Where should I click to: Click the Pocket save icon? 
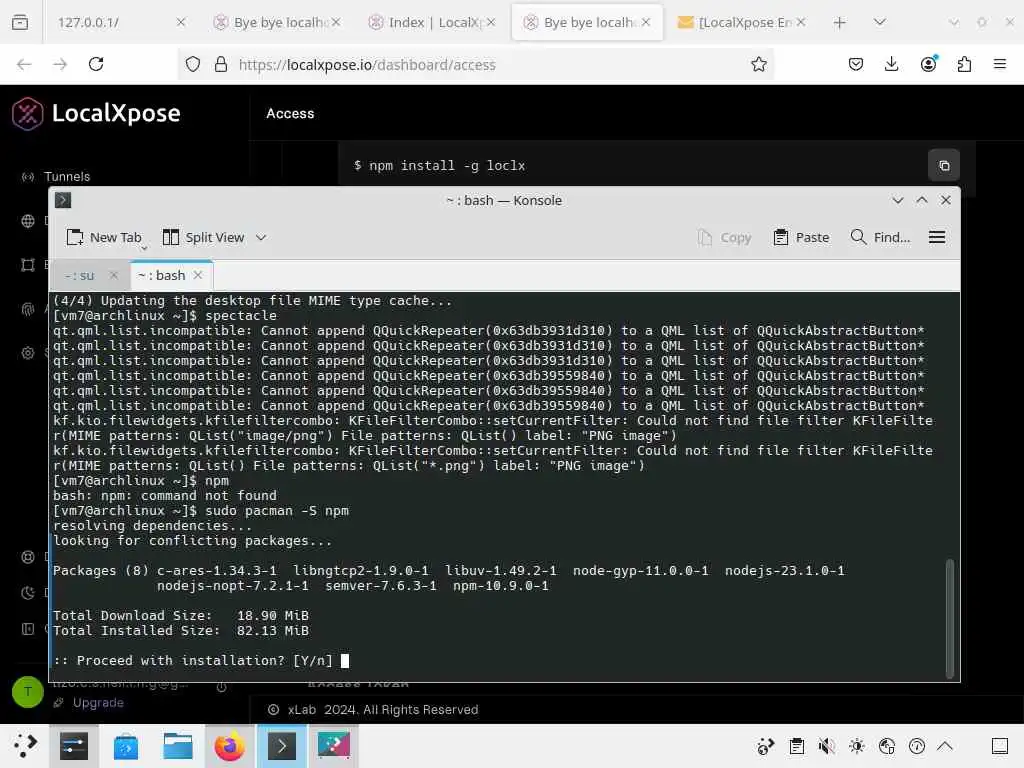tap(856, 64)
